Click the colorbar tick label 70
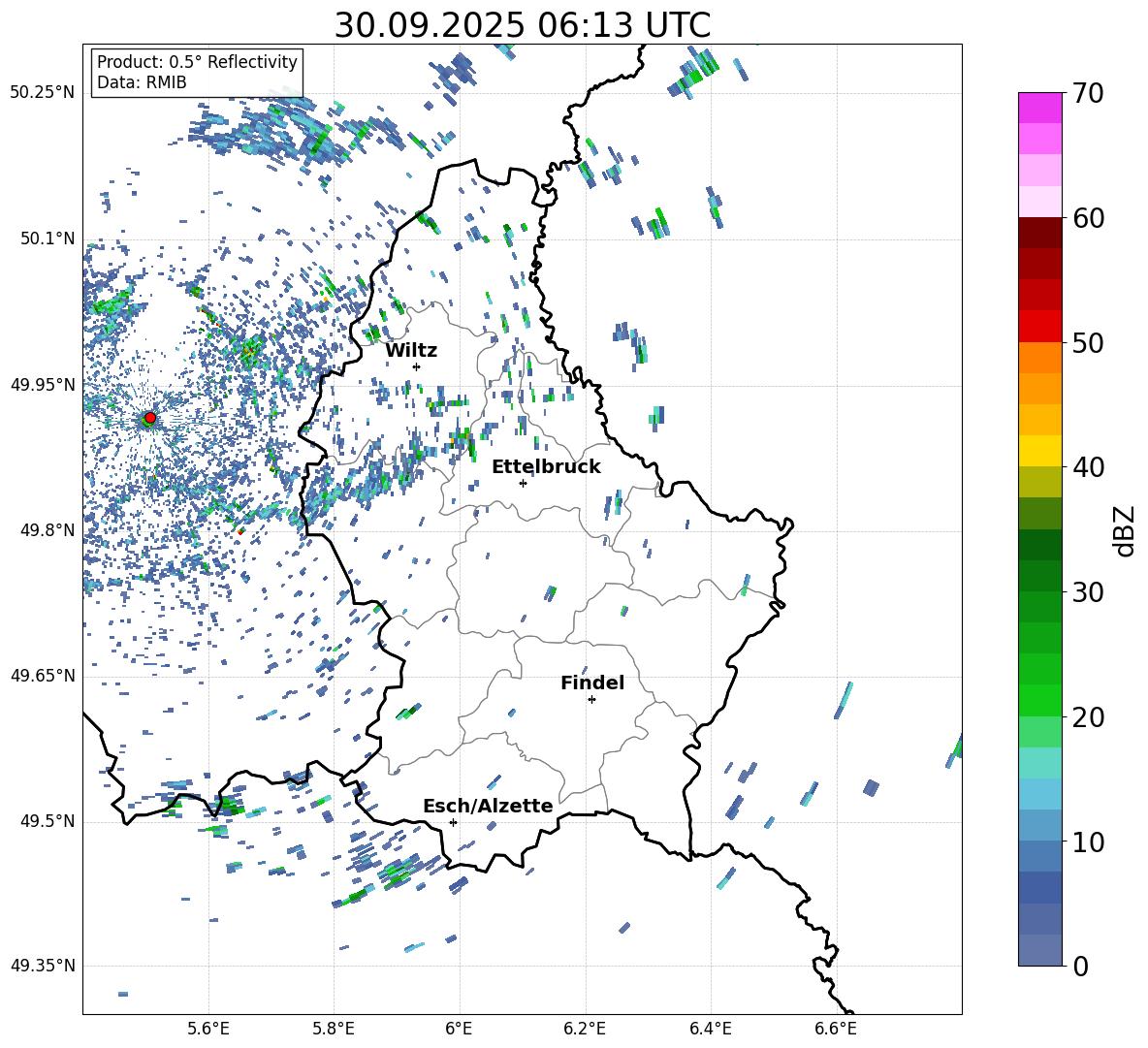Screen dimensions: 1148x1048 pyautogui.click(x=1088, y=93)
